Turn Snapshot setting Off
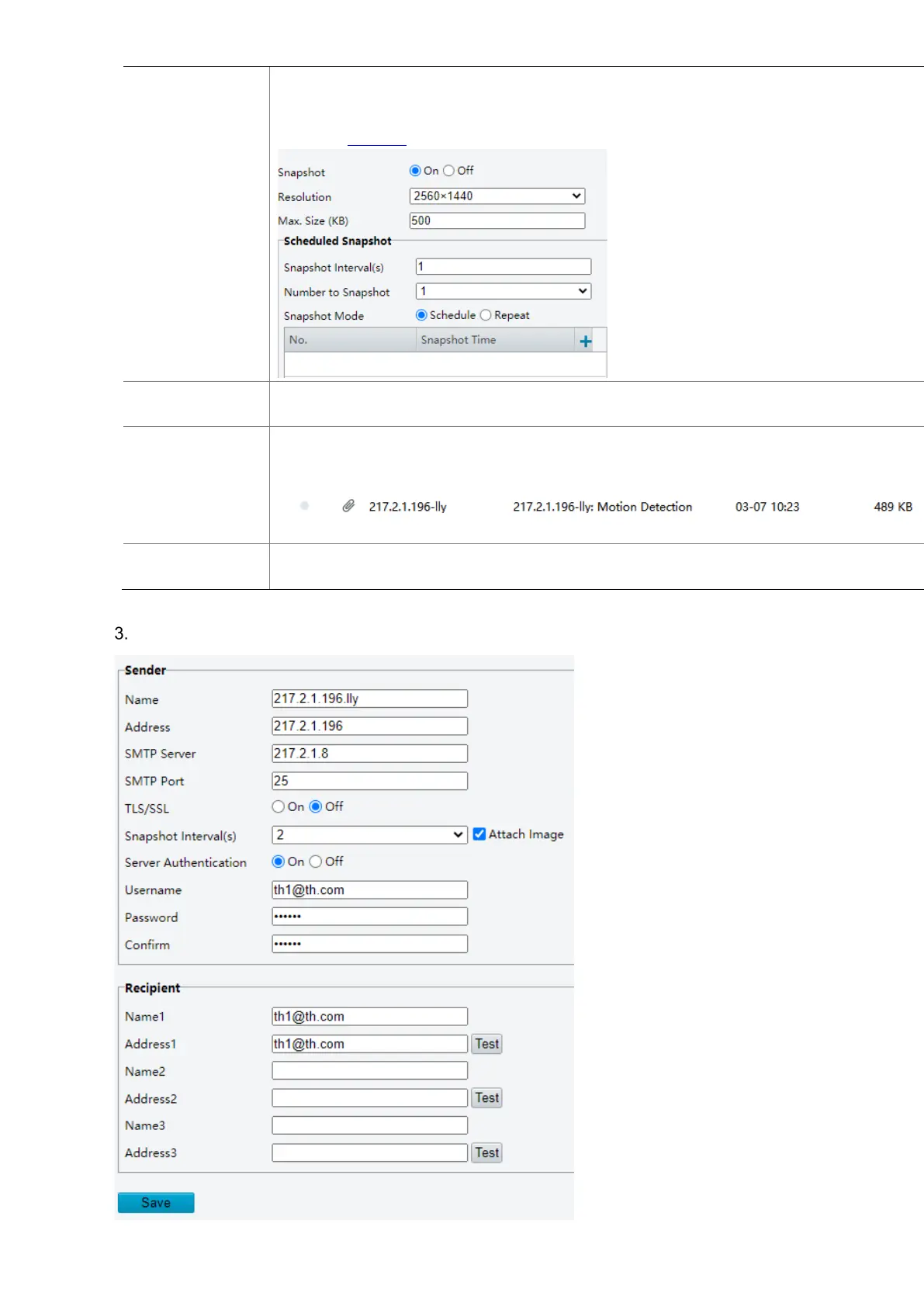This screenshot has width=924, height=1307. click(x=448, y=171)
